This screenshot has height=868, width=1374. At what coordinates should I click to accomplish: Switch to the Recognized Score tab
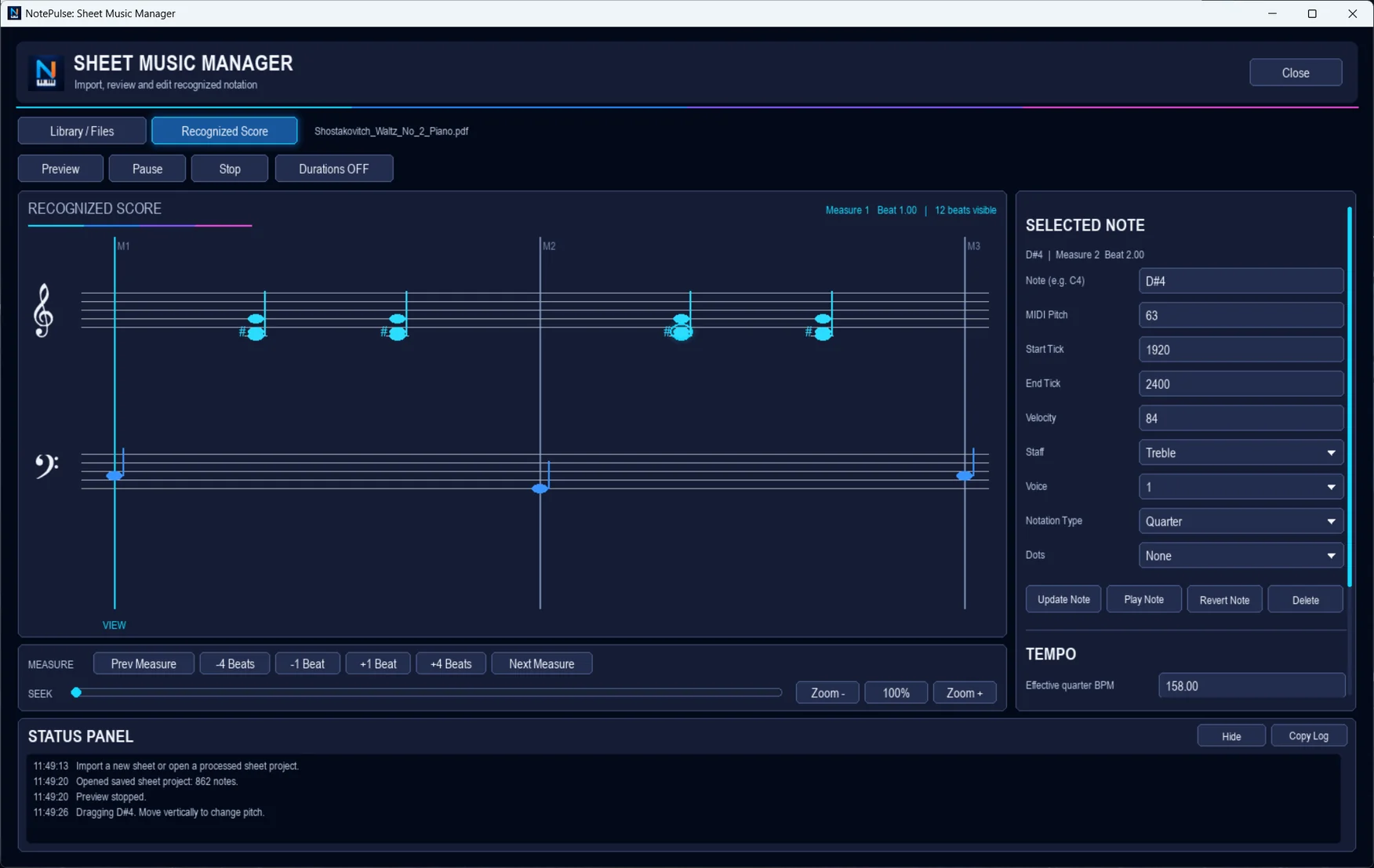(x=224, y=131)
